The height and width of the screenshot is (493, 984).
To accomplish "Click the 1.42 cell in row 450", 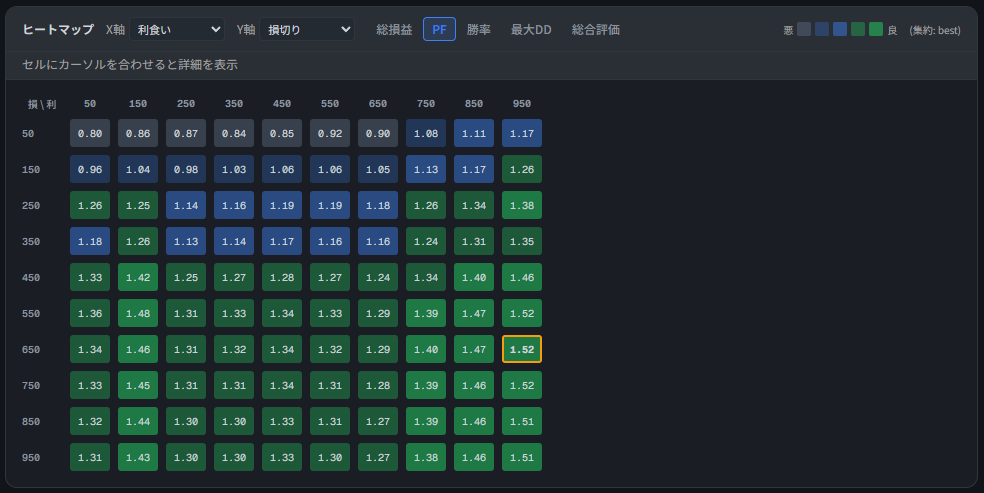I will pyautogui.click(x=138, y=277).
